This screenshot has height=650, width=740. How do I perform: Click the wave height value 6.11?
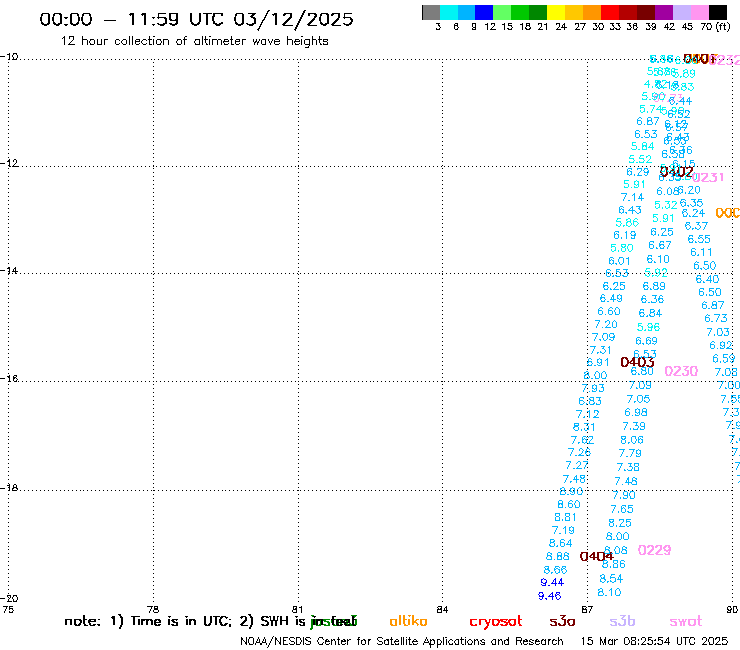(x=701, y=253)
